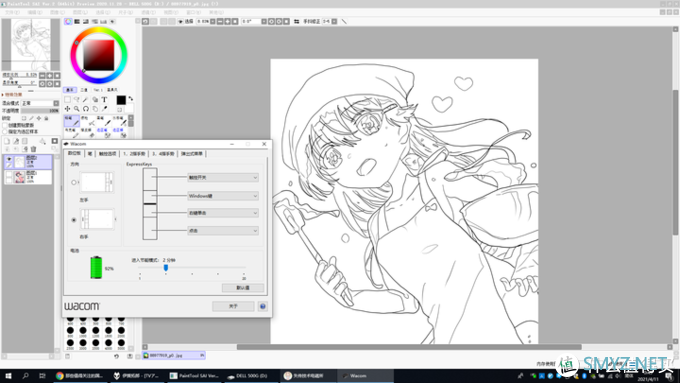The height and width of the screenshot is (383, 680).
Task: Swap foreground and background colors
Action: point(131,99)
